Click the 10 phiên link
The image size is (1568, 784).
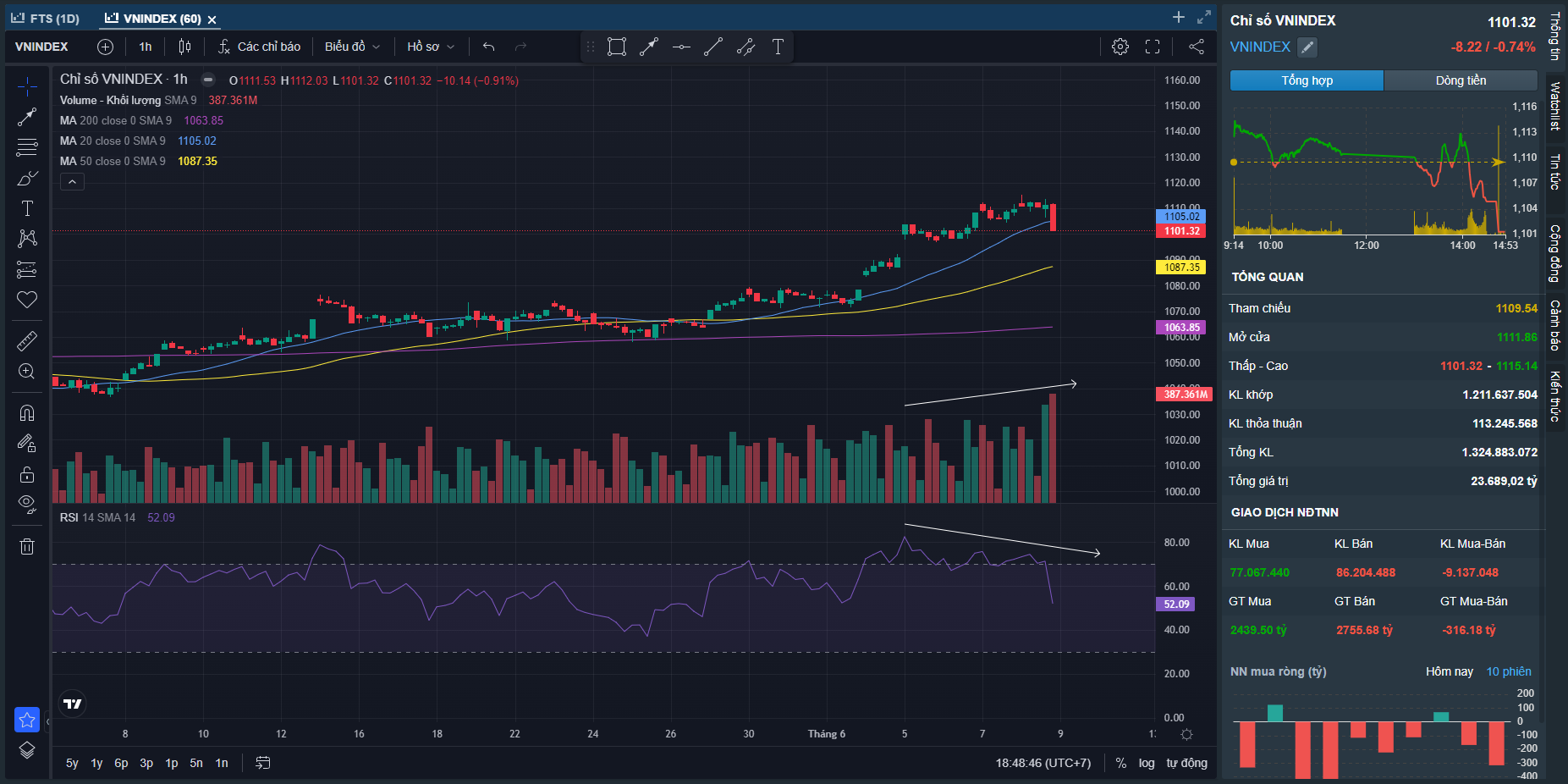[1508, 671]
